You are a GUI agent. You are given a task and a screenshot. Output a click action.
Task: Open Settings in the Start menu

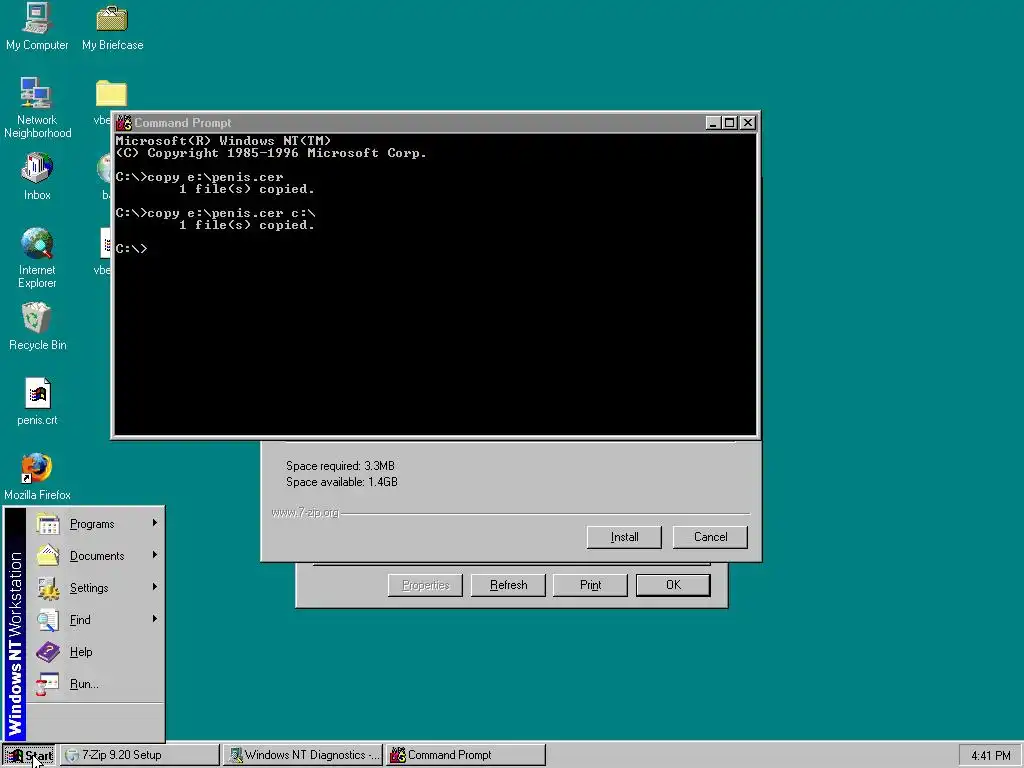click(95, 588)
